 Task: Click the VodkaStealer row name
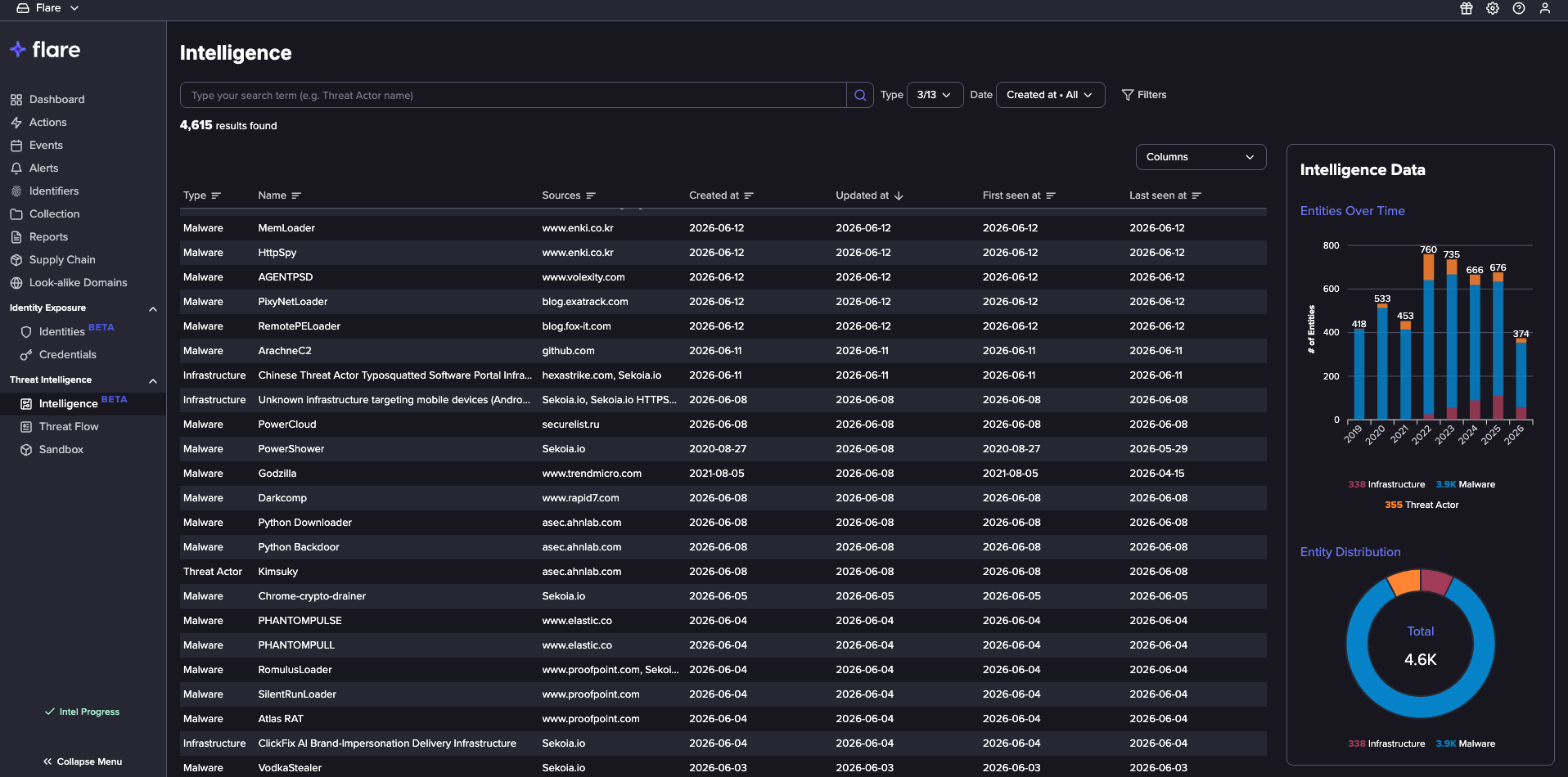290,768
